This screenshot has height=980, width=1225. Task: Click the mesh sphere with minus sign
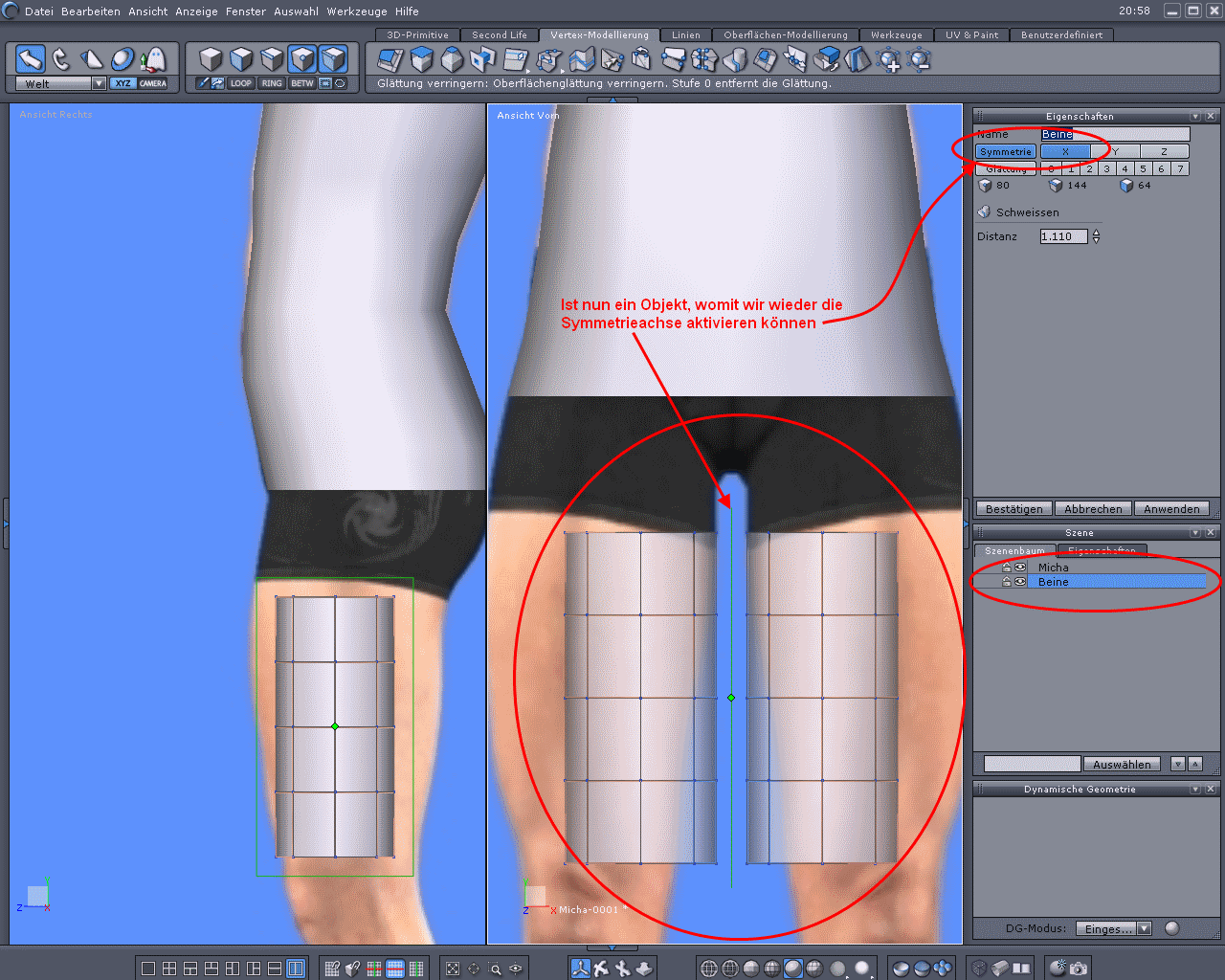(x=919, y=59)
